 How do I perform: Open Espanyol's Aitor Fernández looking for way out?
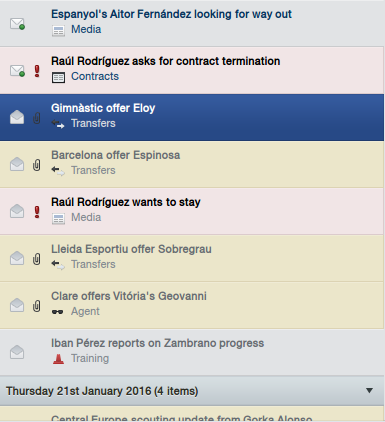pos(192,23)
